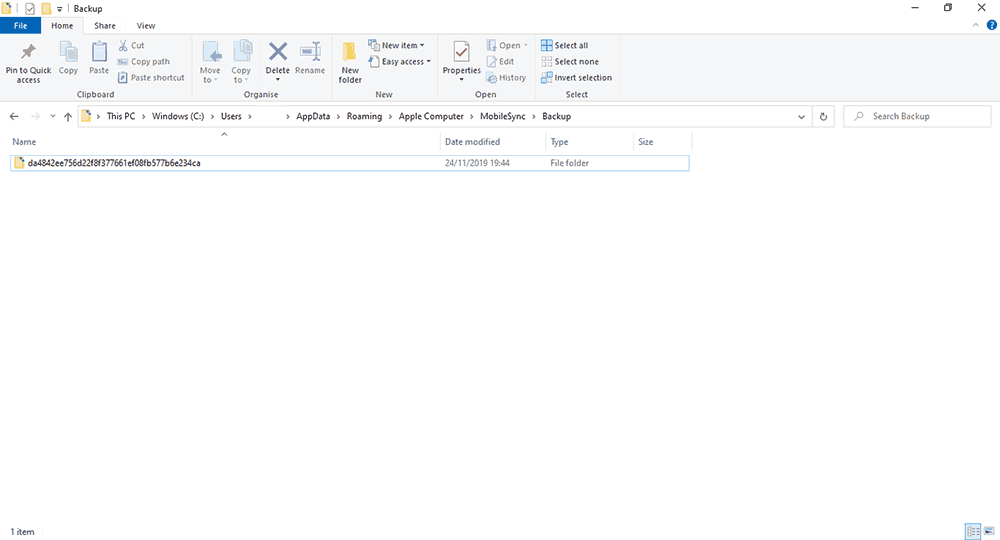Open the Move to menu
Image resolution: width=1000 pixels, height=540 pixels.
210,62
